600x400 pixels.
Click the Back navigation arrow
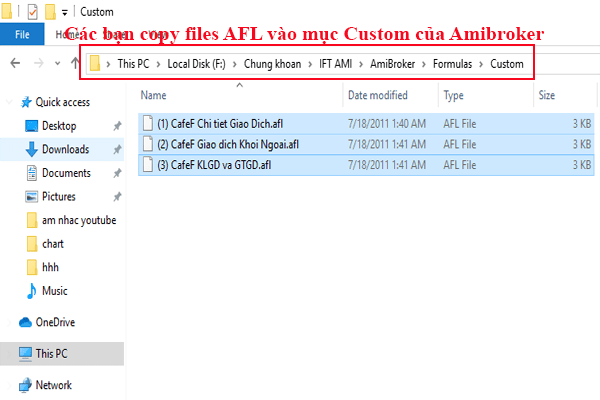coord(15,63)
